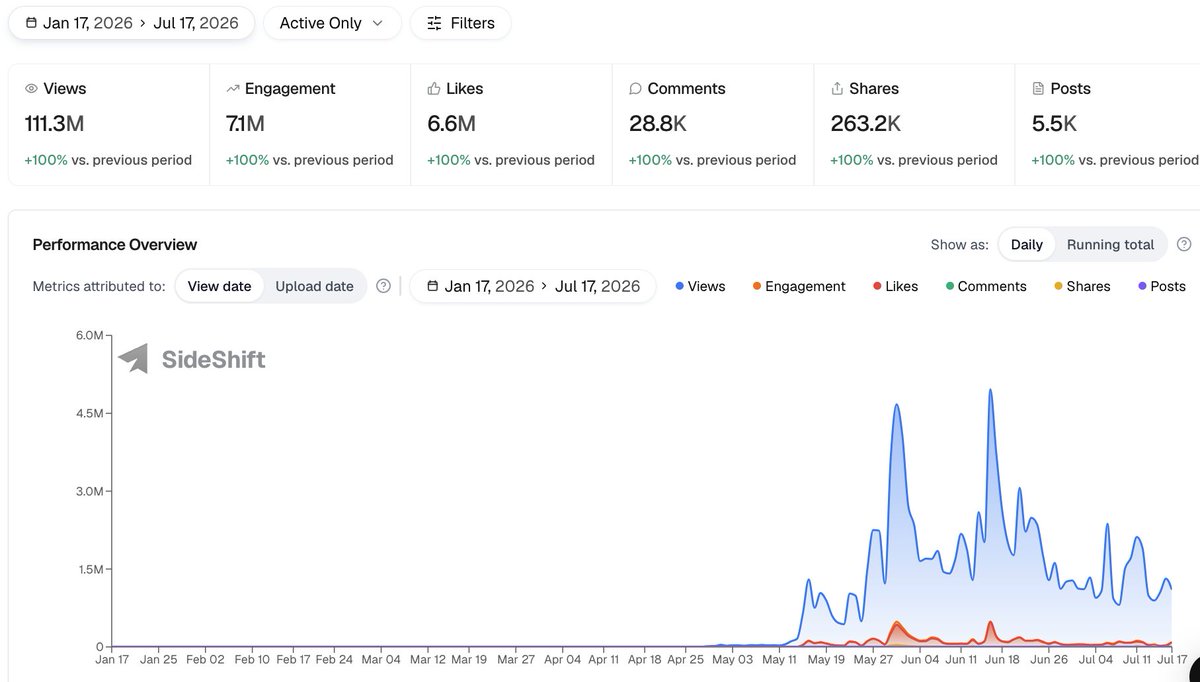Expand the Active Only dropdown
The image size is (1200, 682).
[332, 23]
